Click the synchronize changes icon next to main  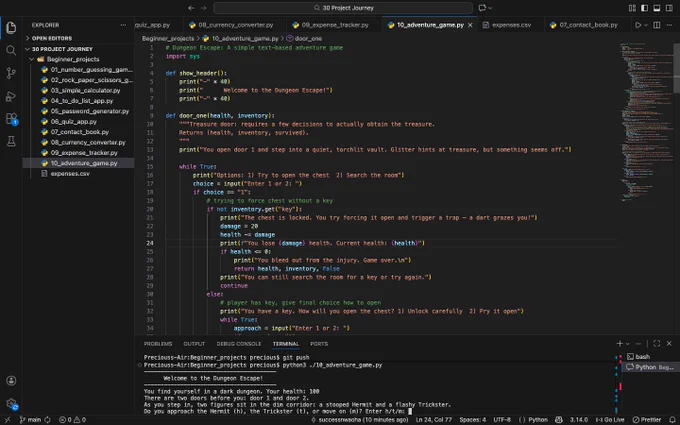coord(47,419)
